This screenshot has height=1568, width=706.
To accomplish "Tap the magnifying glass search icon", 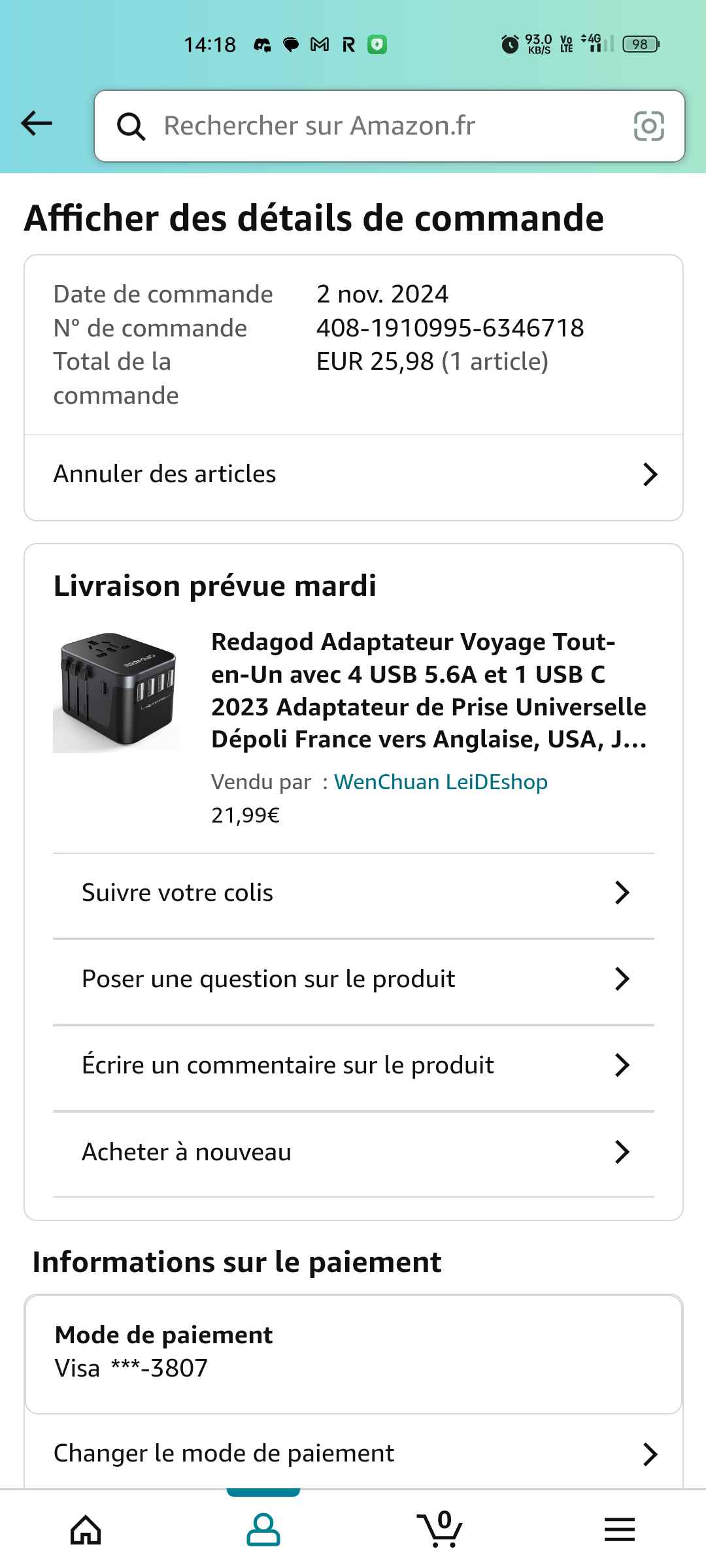I will pyautogui.click(x=131, y=126).
